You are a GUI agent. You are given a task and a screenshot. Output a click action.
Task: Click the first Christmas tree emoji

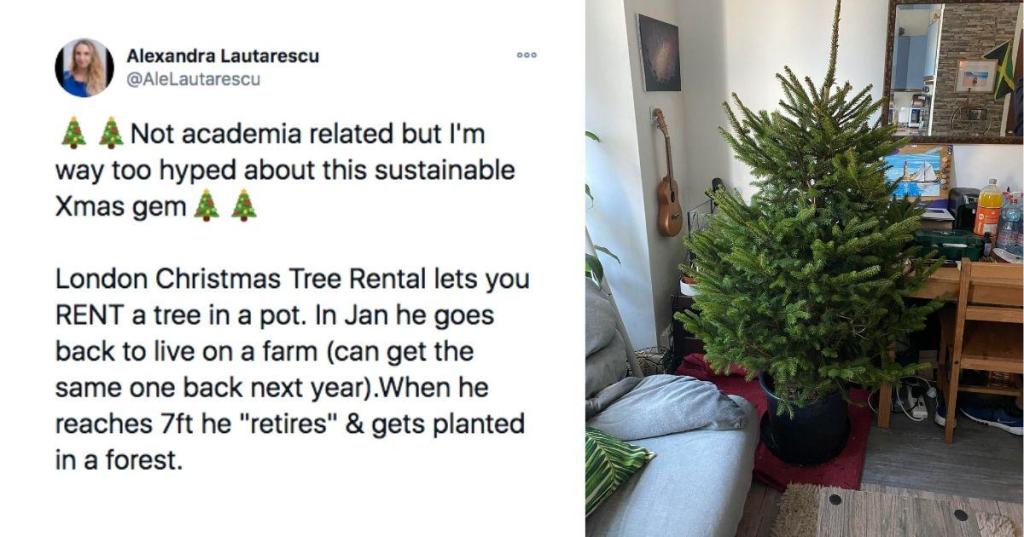73,133
